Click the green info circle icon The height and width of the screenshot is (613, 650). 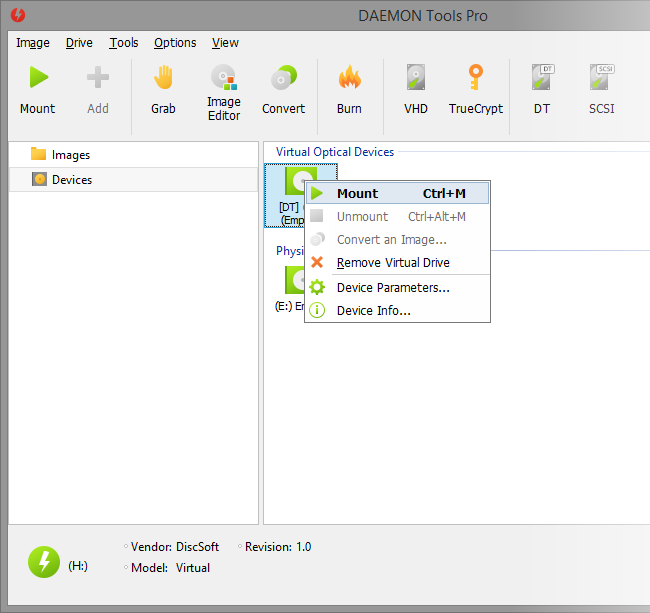tap(317, 310)
